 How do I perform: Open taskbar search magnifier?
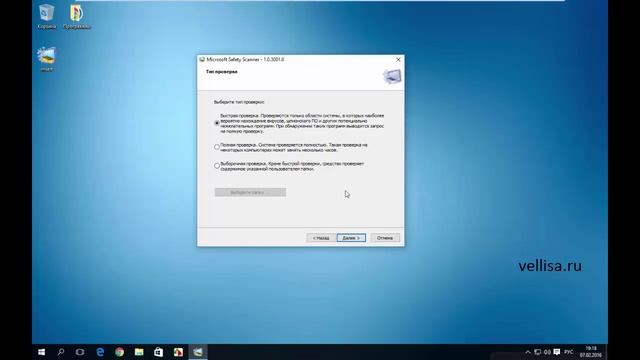(61, 352)
